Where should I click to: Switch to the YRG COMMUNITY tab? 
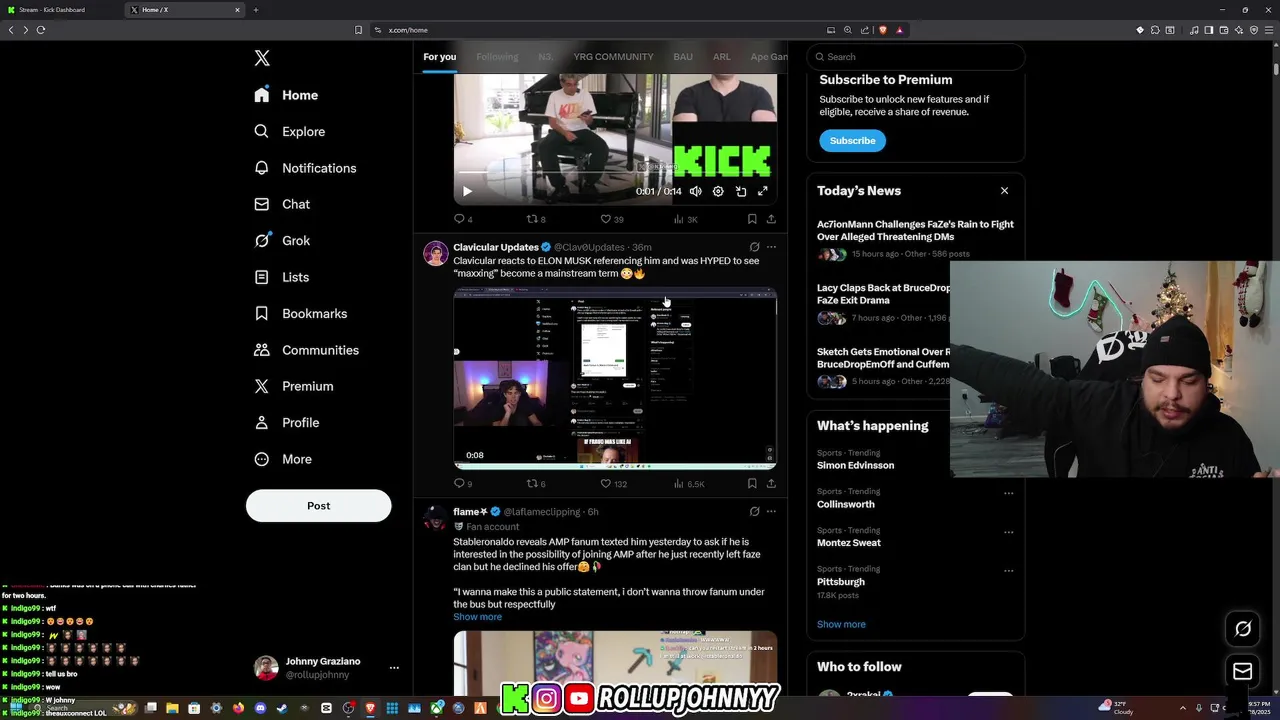pyautogui.click(x=613, y=57)
